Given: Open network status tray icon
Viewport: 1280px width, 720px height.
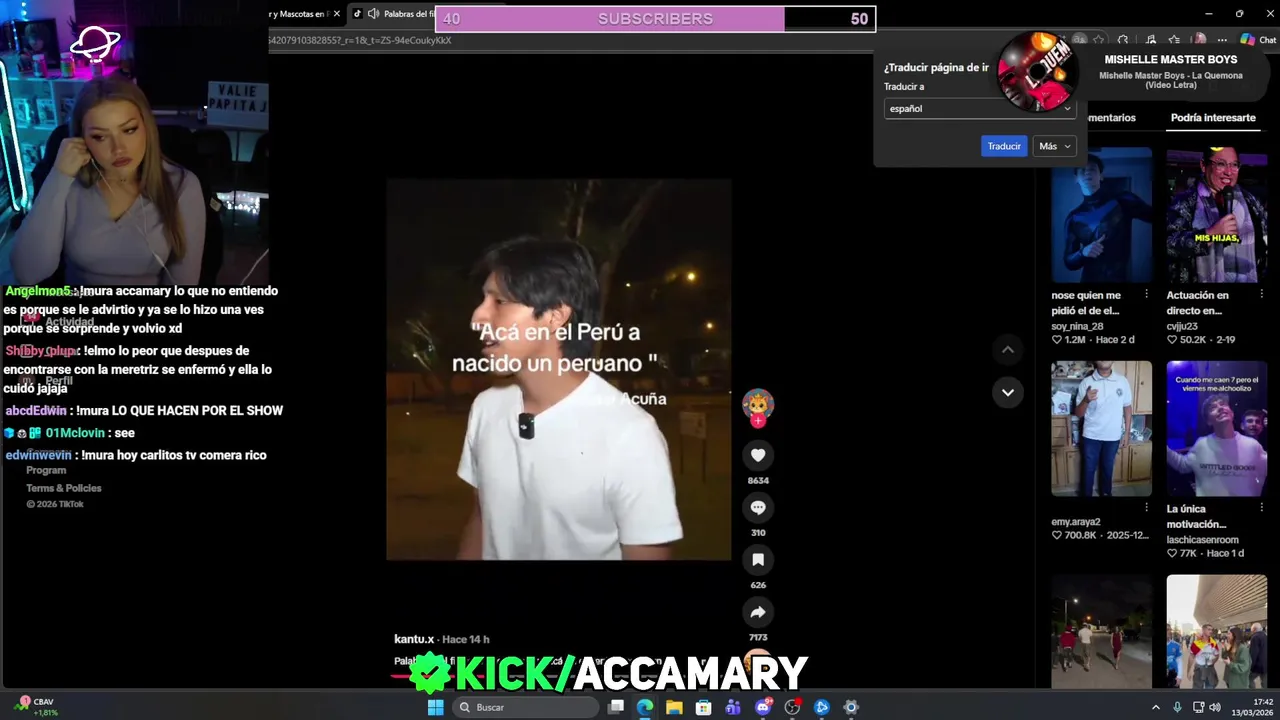Looking at the screenshot, I should pos(1198,707).
